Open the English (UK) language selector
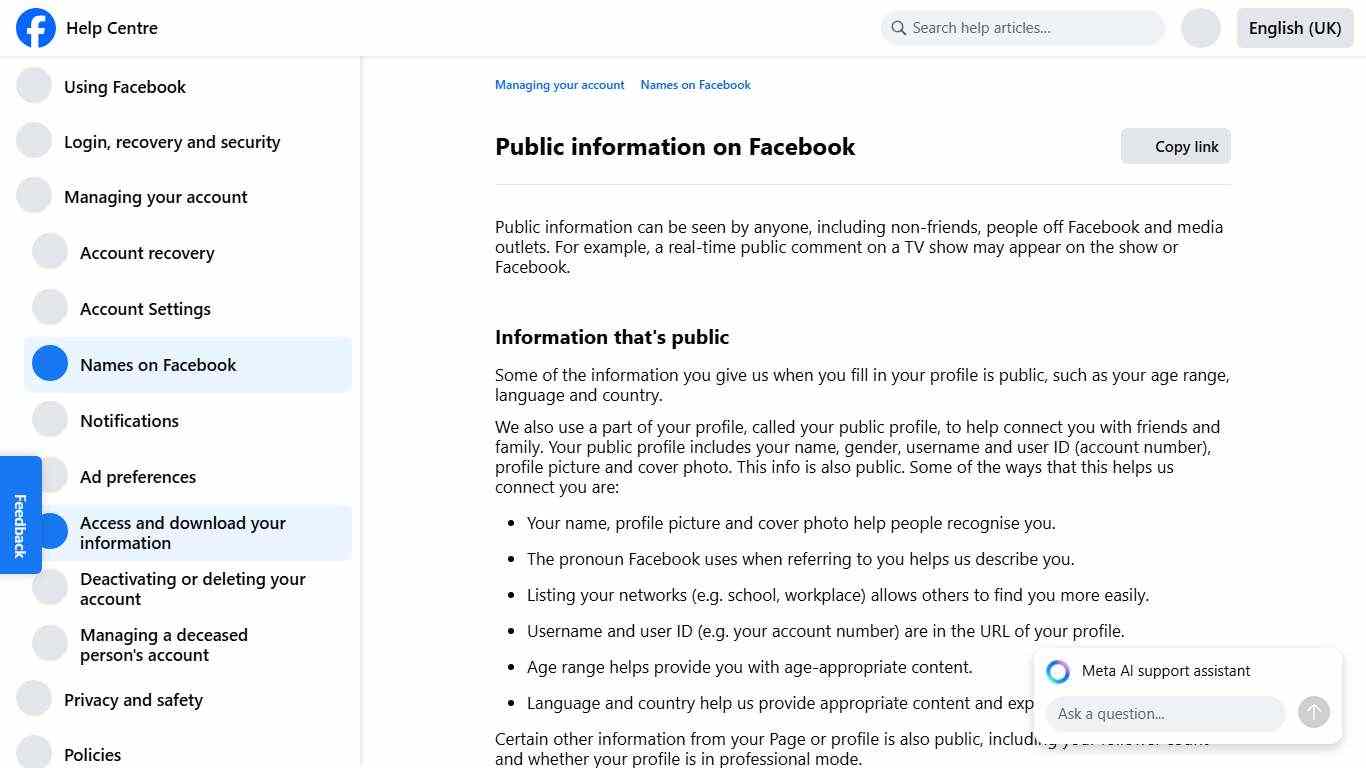This screenshot has height=768, width=1366. click(x=1294, y=28)
